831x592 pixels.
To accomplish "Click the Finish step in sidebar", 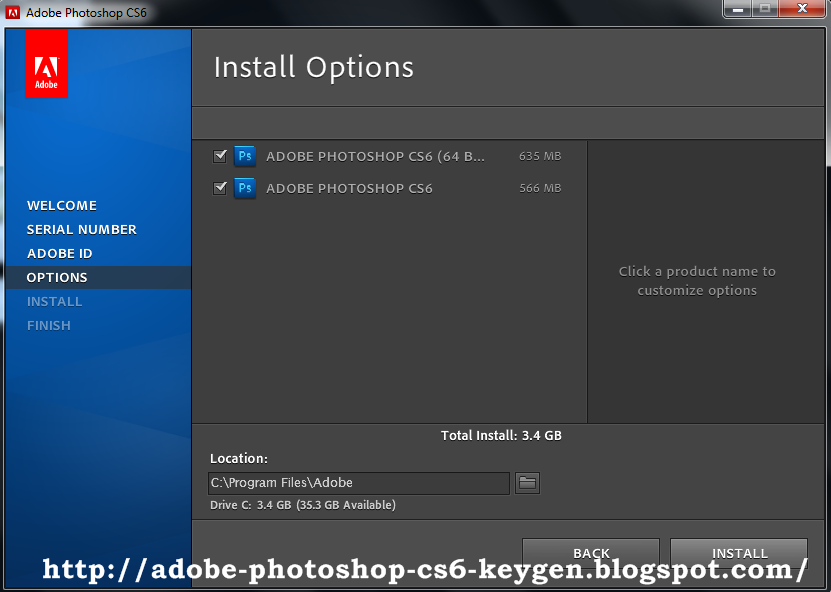I will (x=49, y=325).
